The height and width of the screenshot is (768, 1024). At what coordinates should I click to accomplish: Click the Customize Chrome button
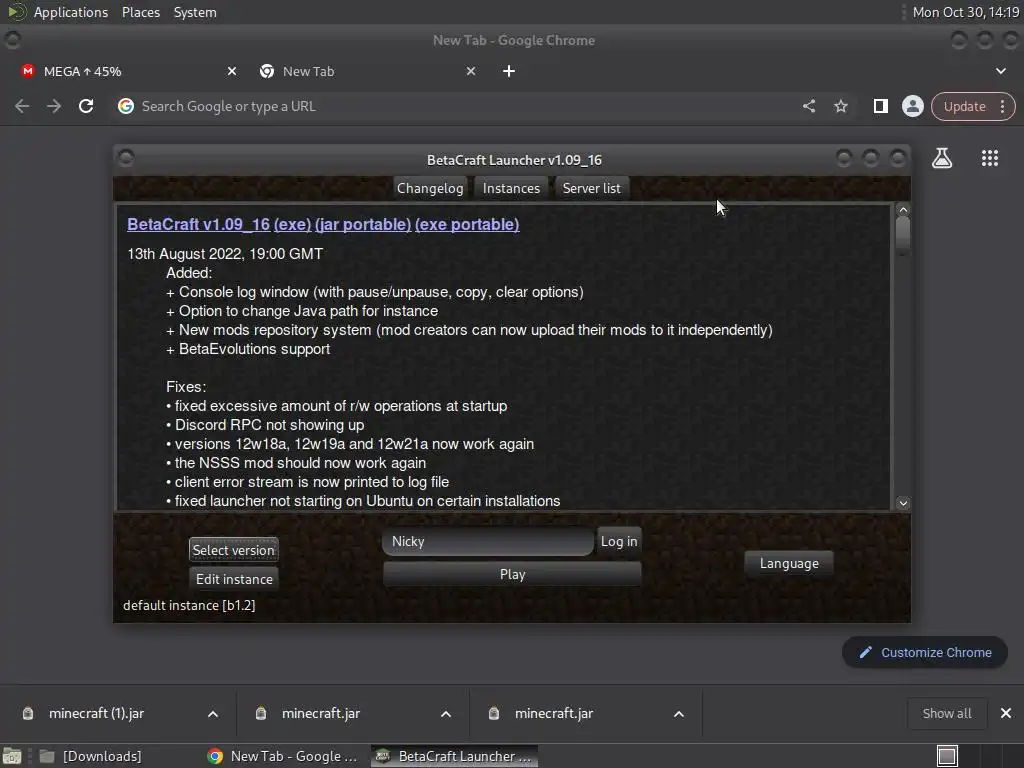point(925,652)
